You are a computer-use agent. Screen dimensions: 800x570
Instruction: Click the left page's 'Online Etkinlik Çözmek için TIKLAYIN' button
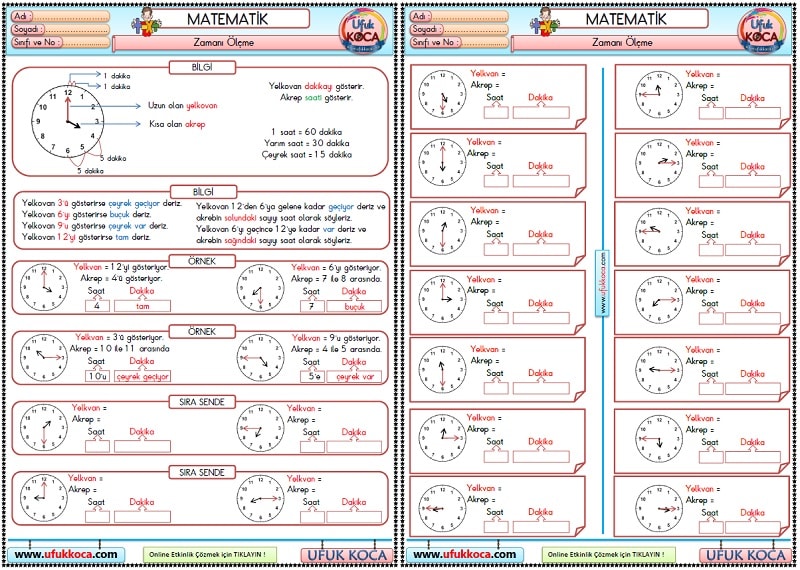210,554
